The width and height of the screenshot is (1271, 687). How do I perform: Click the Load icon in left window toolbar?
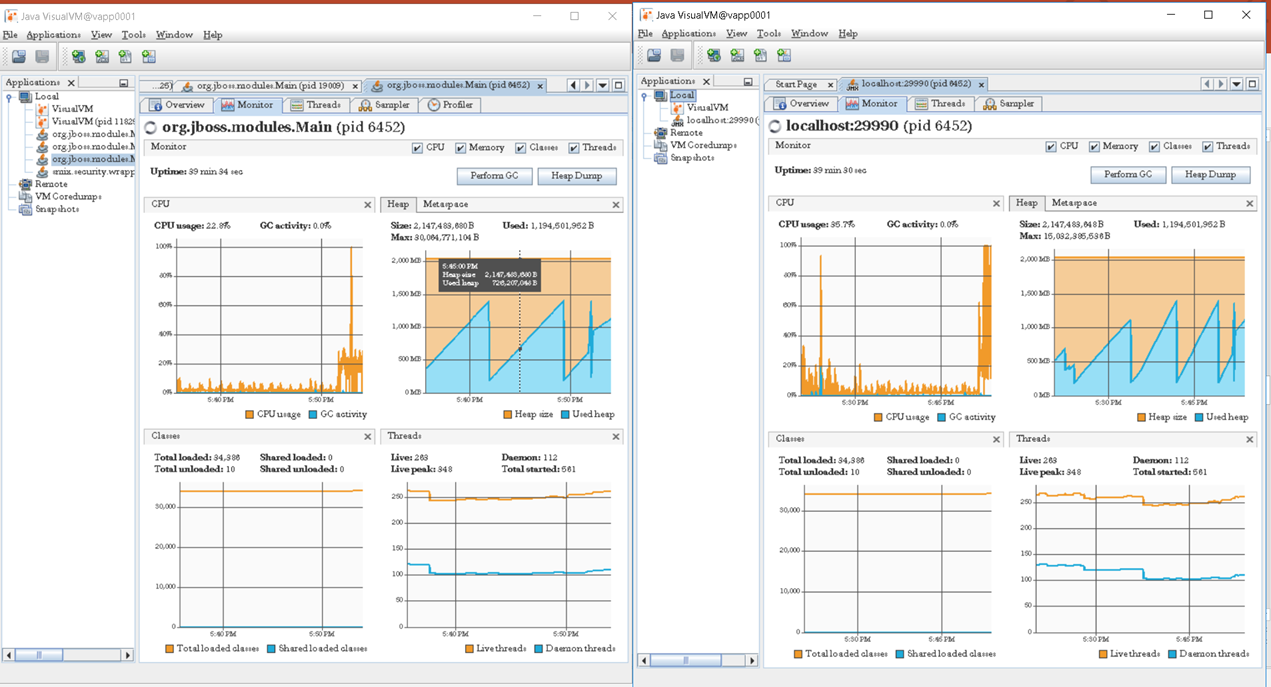[19, 57]
